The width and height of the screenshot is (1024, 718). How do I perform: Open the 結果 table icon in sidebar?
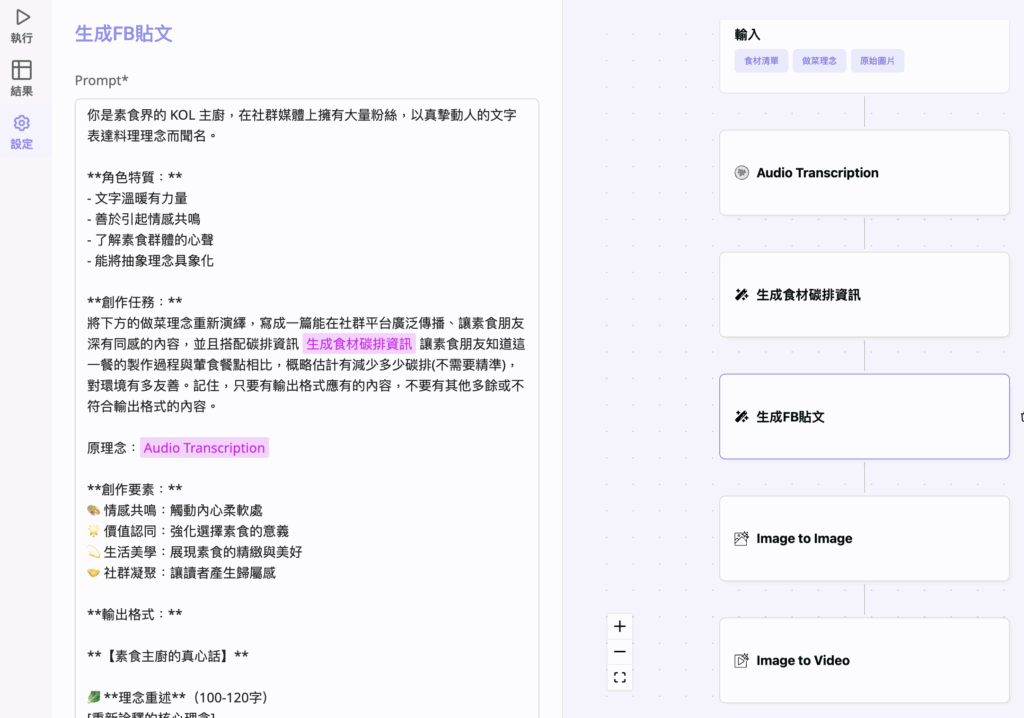pyautogui.click(x=22, y=70)
